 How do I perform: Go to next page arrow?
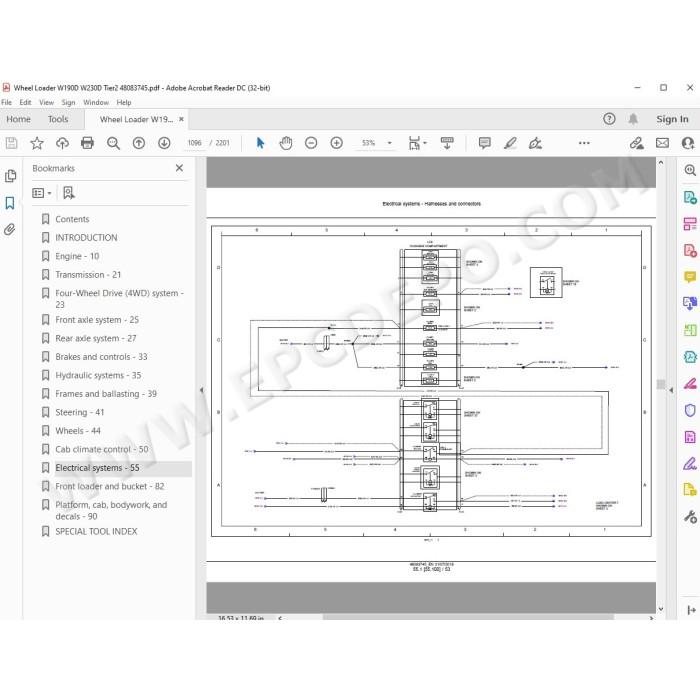point(164,143)
